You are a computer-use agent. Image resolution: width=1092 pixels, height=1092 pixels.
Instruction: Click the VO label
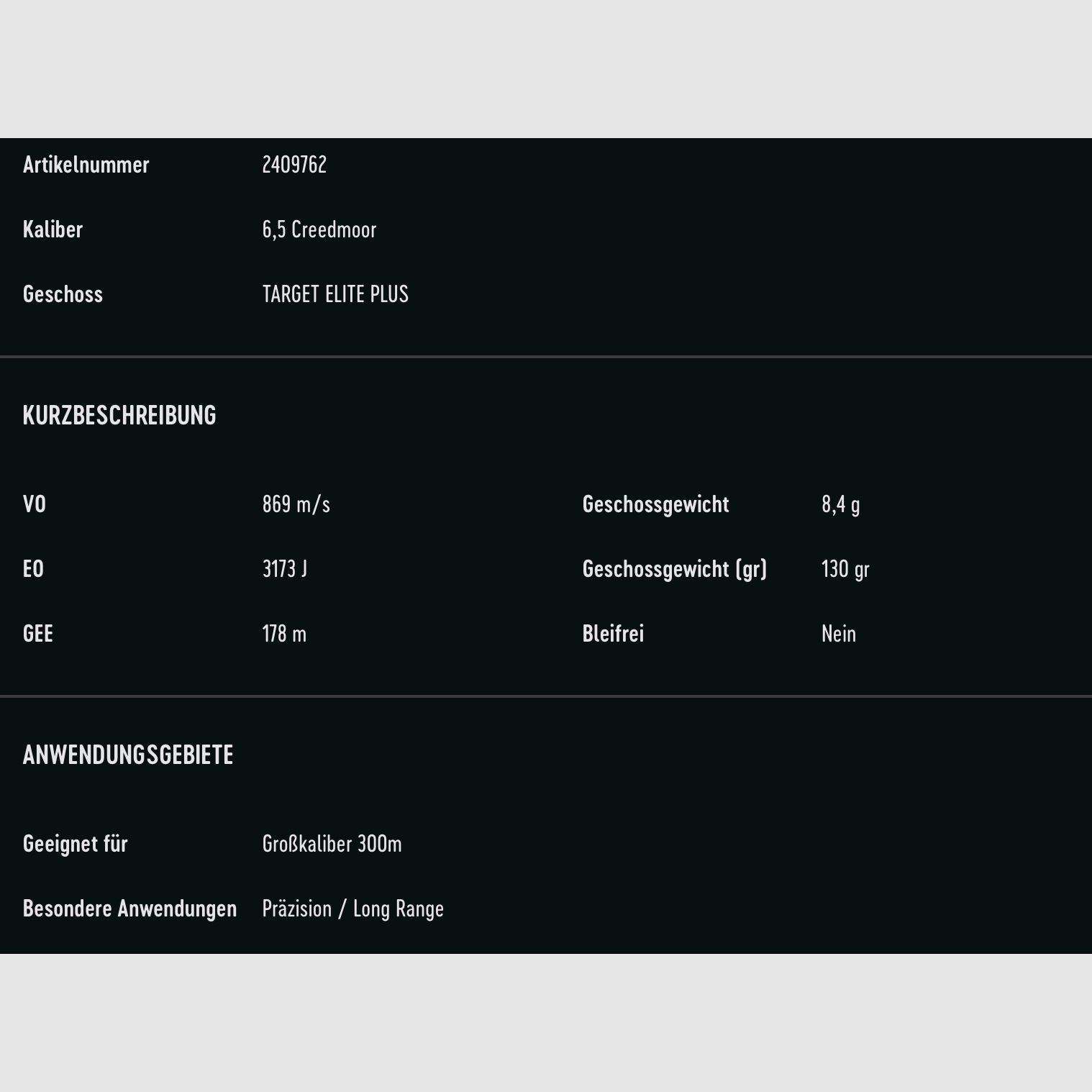point(35,504)
